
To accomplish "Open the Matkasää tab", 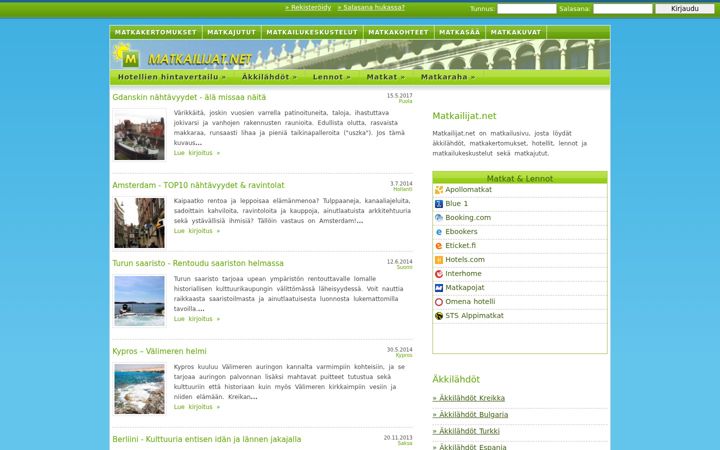I will 459,32.
